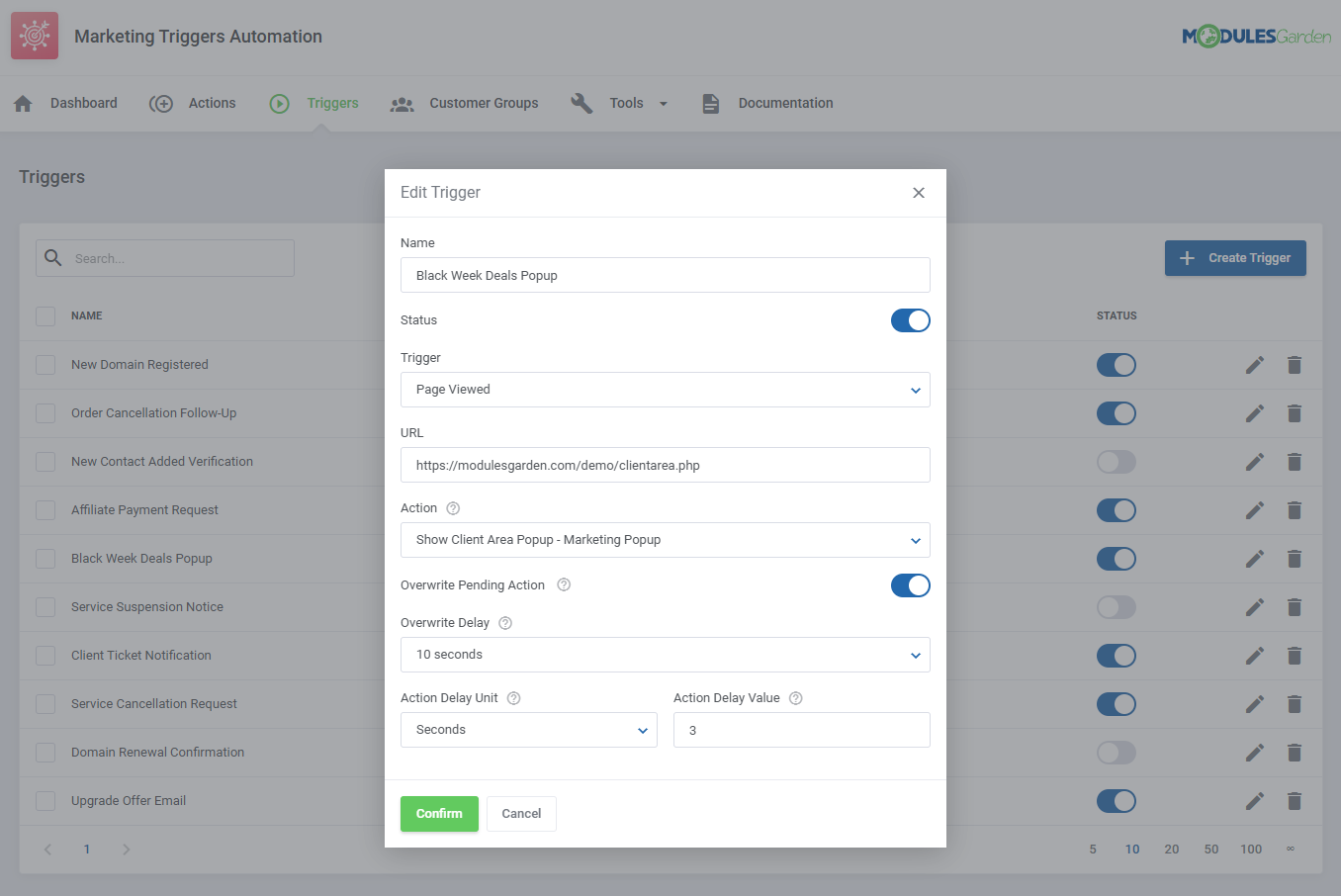
Task: Click the pencil icon for New Domain Registered
Action: [x=1254, y=365]
